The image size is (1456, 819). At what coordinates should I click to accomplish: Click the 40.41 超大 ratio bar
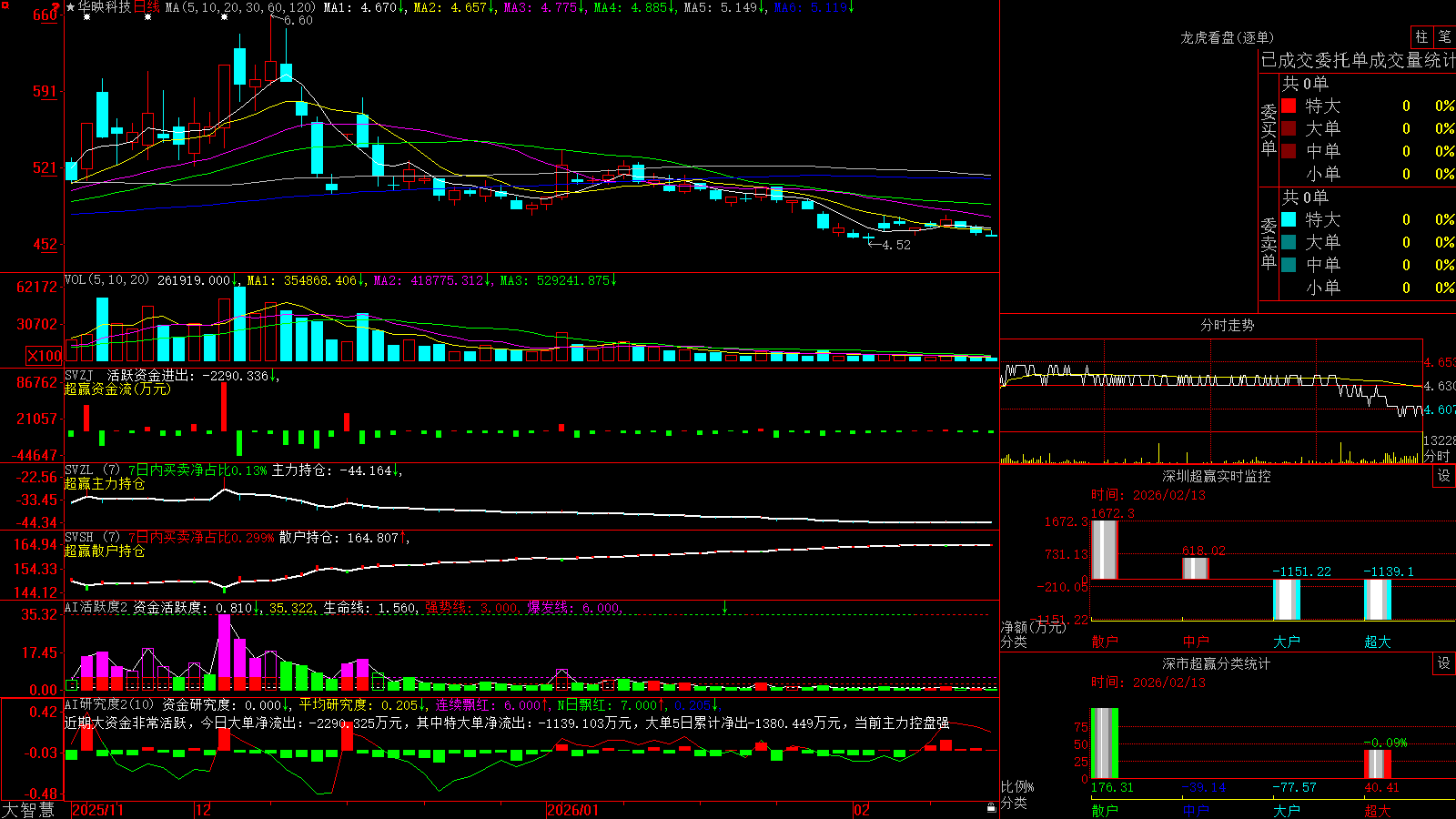(1377, 764)
